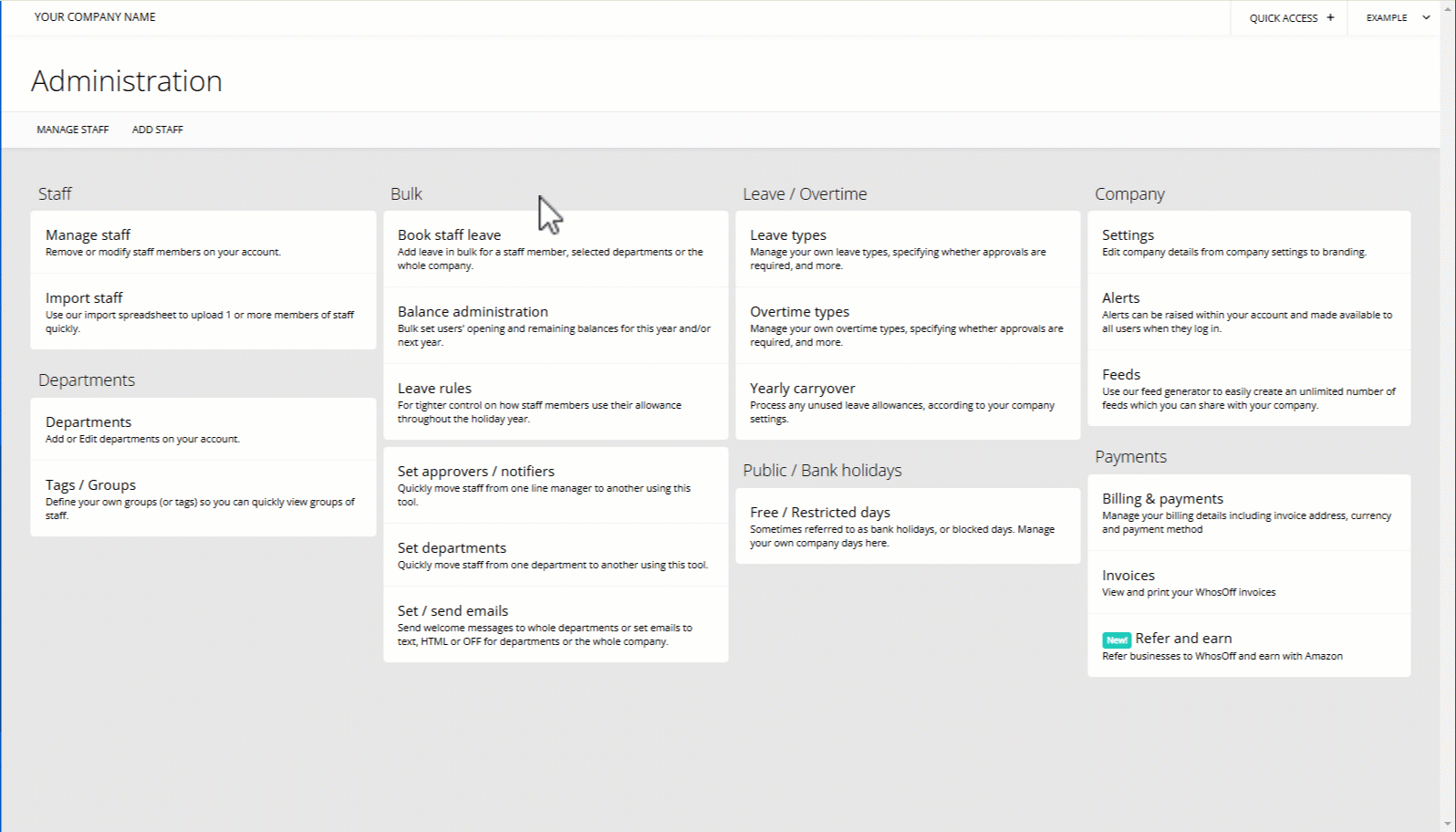Open Leave rules option
This screenshot has width=1456, height=832.
pos(556,402)
